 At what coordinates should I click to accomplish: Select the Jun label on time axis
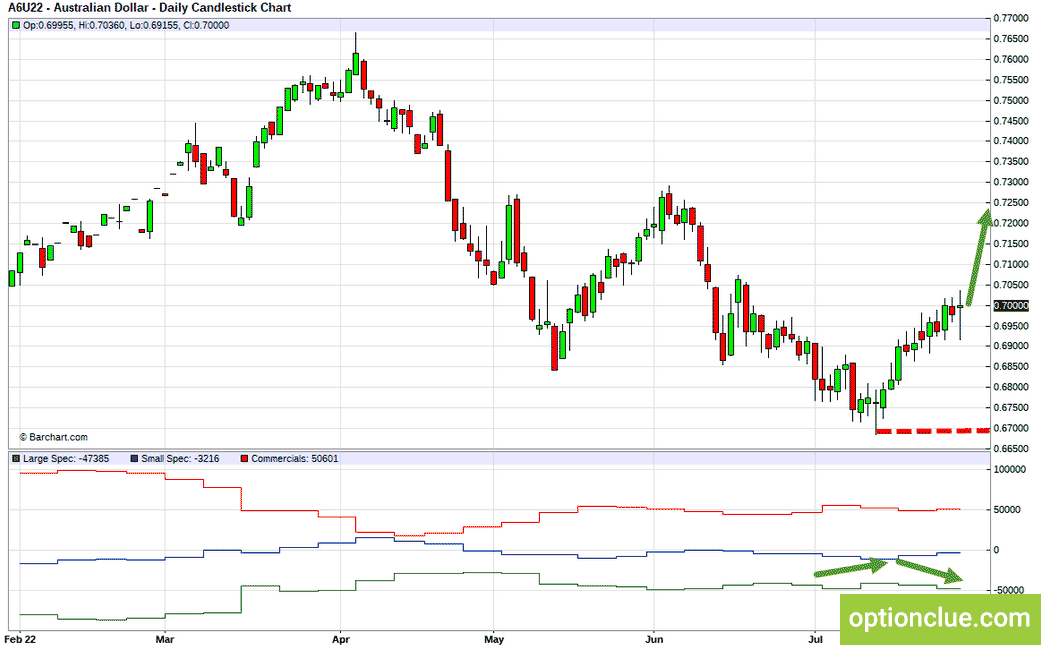click(654, 639)
